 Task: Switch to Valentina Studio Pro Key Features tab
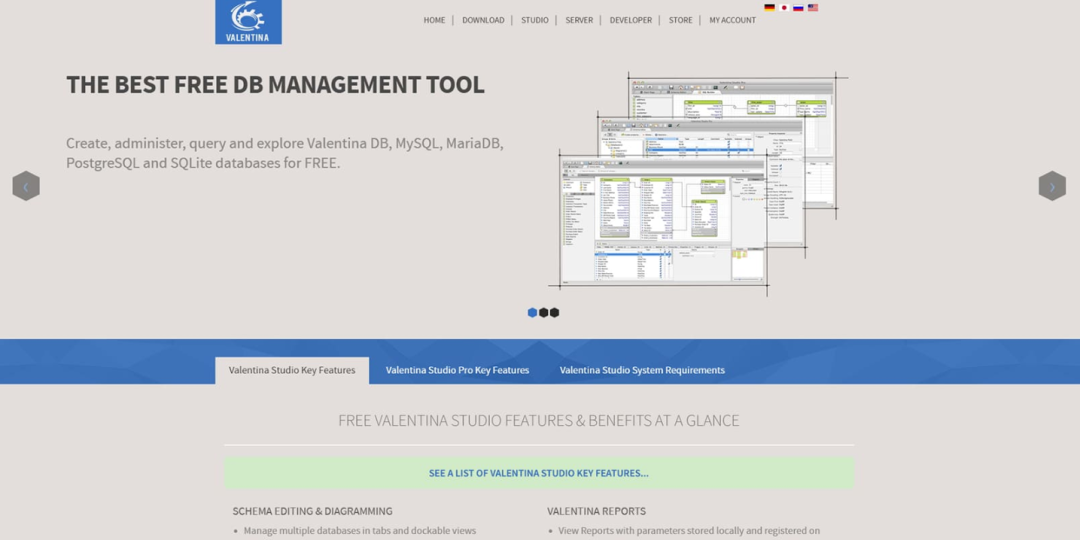point(457,371)
